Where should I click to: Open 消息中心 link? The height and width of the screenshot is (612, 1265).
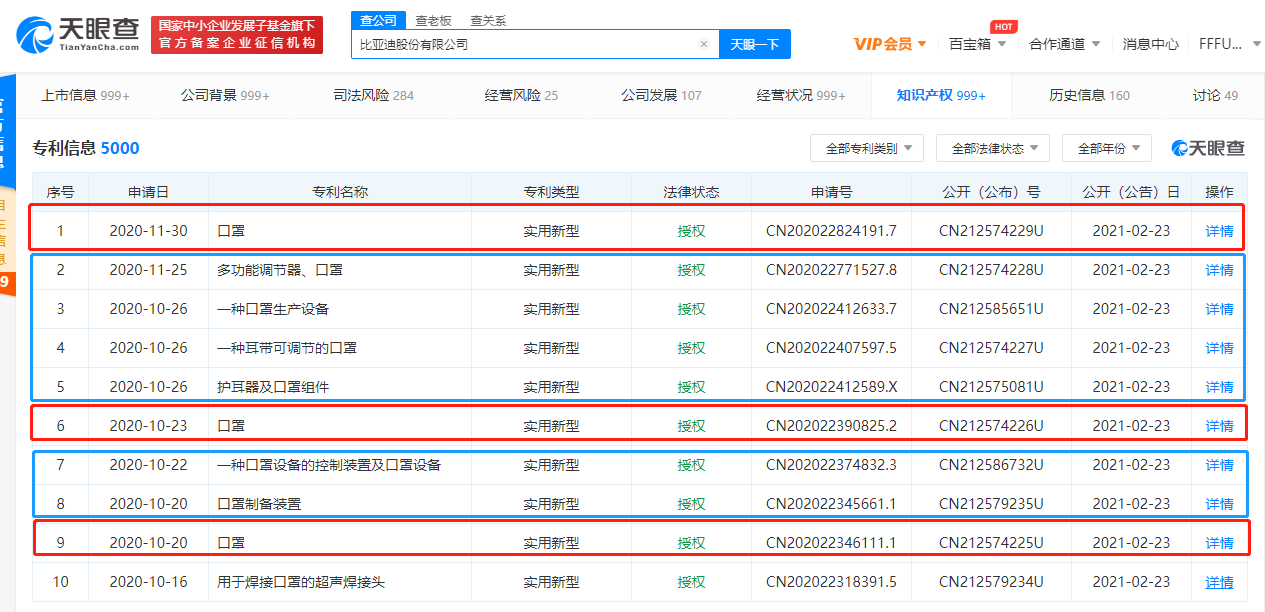pos(1150,44)
